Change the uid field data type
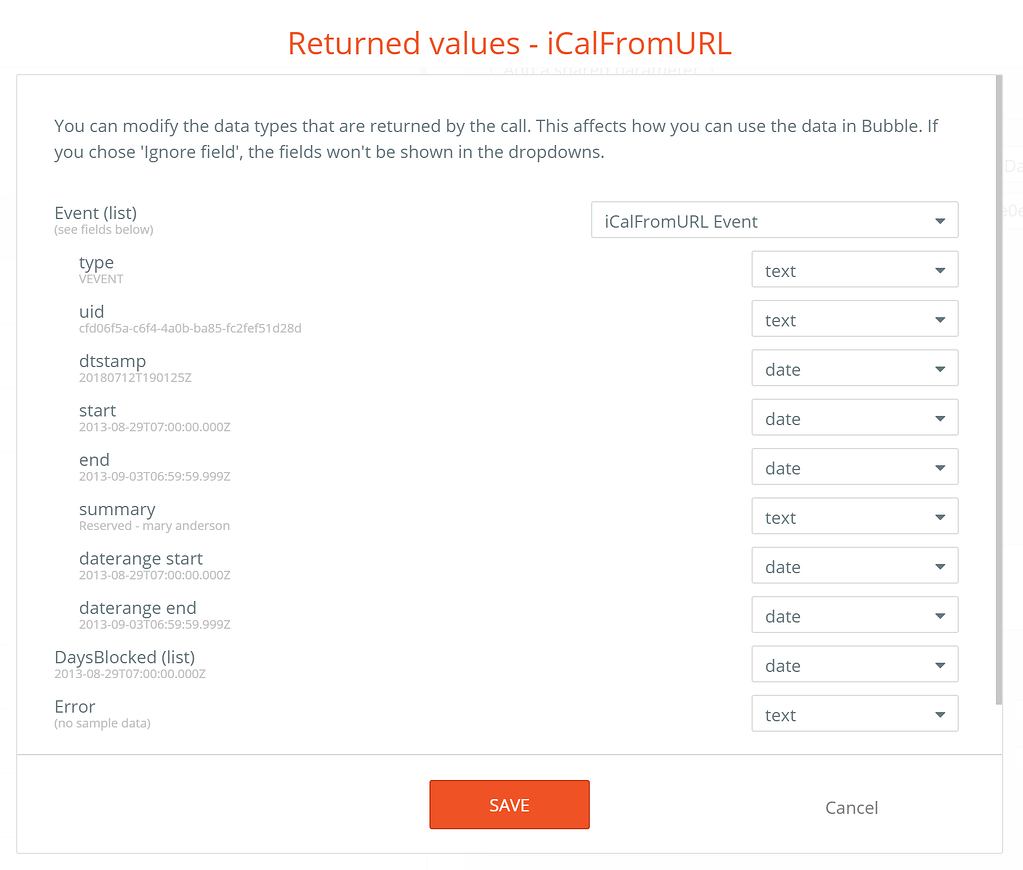Viewport: 1023px width, 870px height. pos(854,320)
